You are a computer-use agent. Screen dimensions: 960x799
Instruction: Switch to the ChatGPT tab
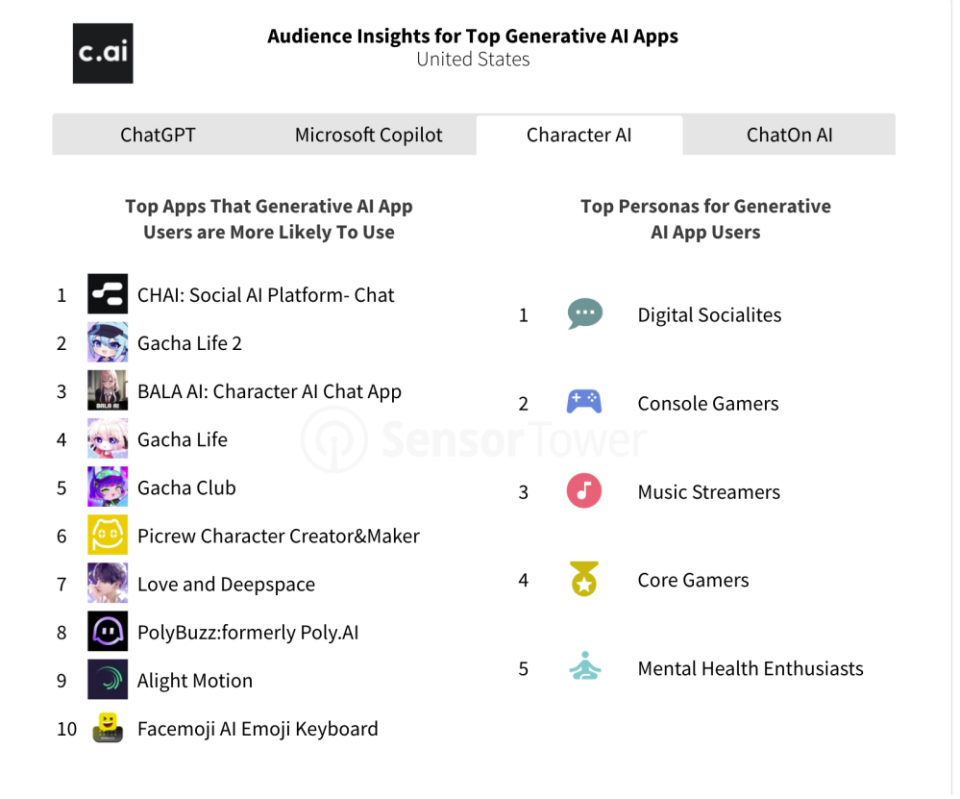158,135
